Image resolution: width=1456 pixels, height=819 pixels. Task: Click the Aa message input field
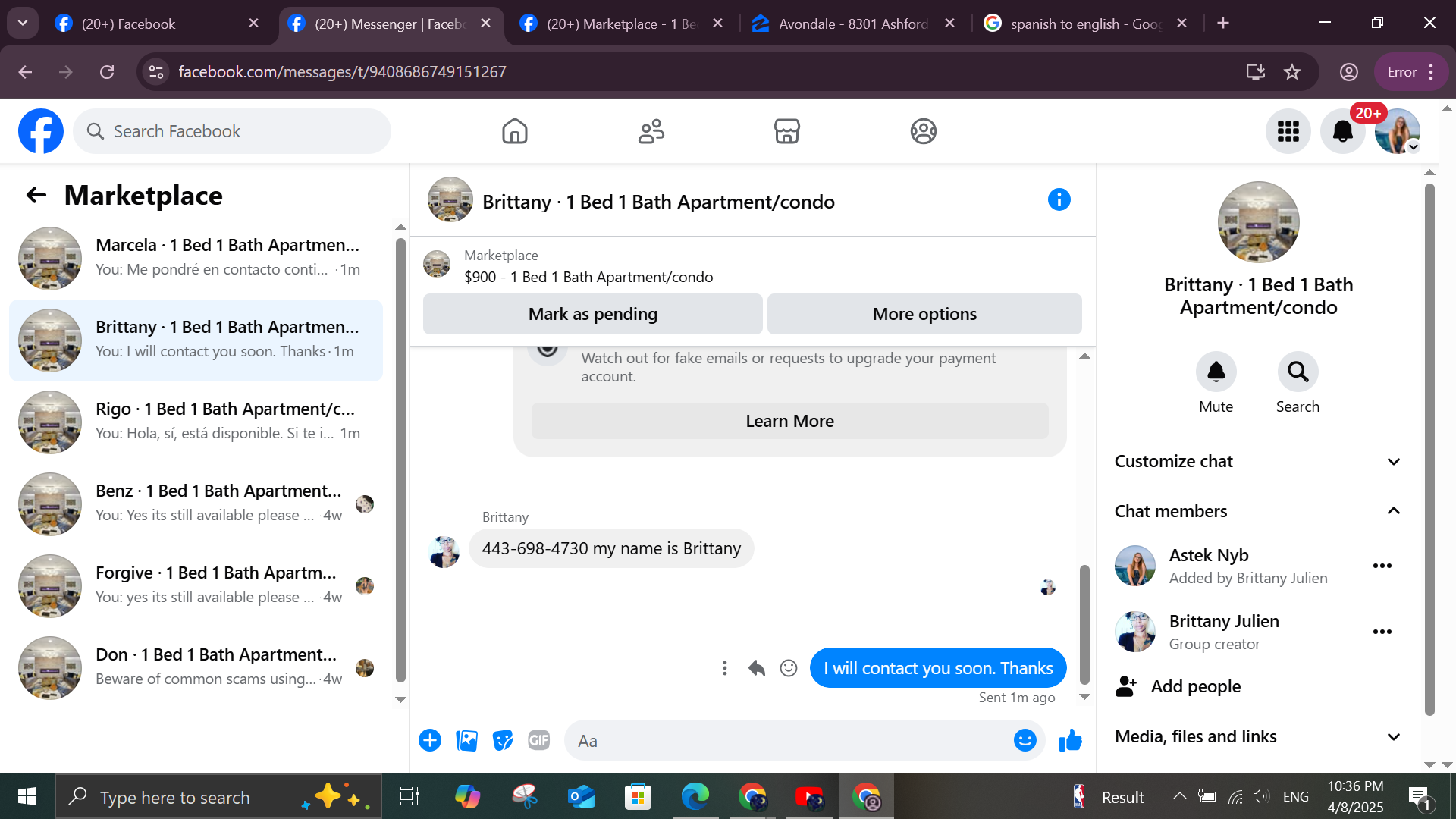pyautogui.click(x=789, y=741)
